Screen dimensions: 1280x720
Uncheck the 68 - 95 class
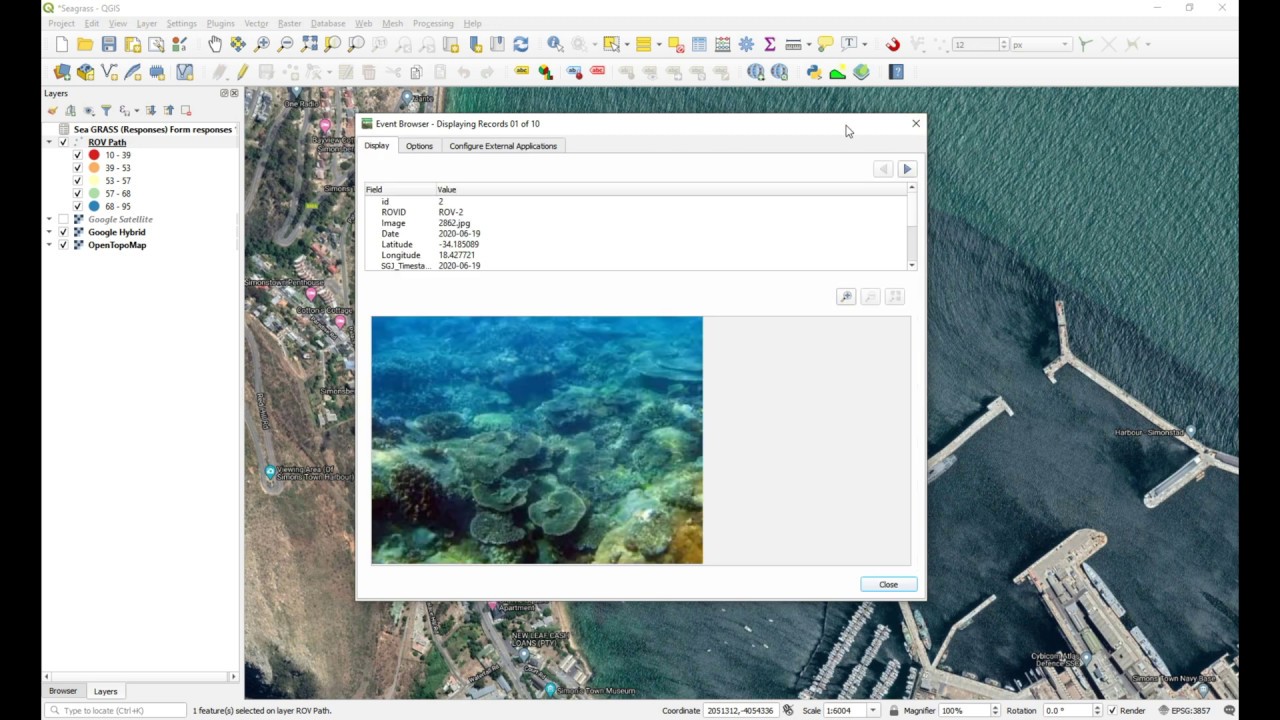(x=77, y=206)
